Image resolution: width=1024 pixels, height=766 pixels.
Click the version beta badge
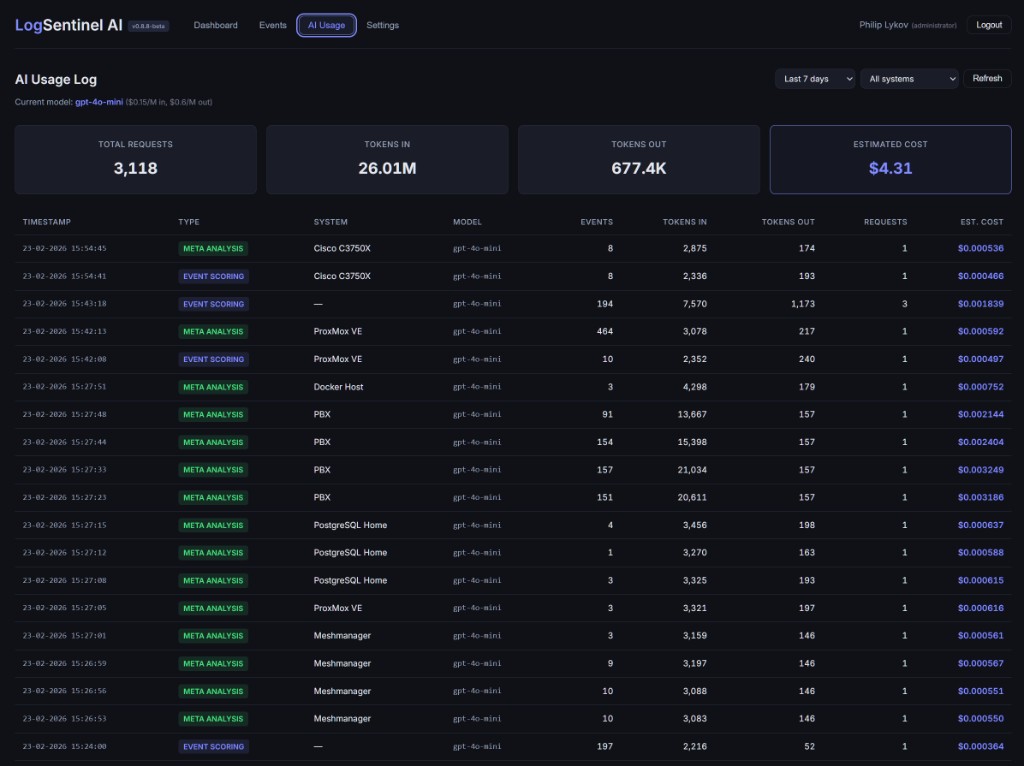point(148,26)
